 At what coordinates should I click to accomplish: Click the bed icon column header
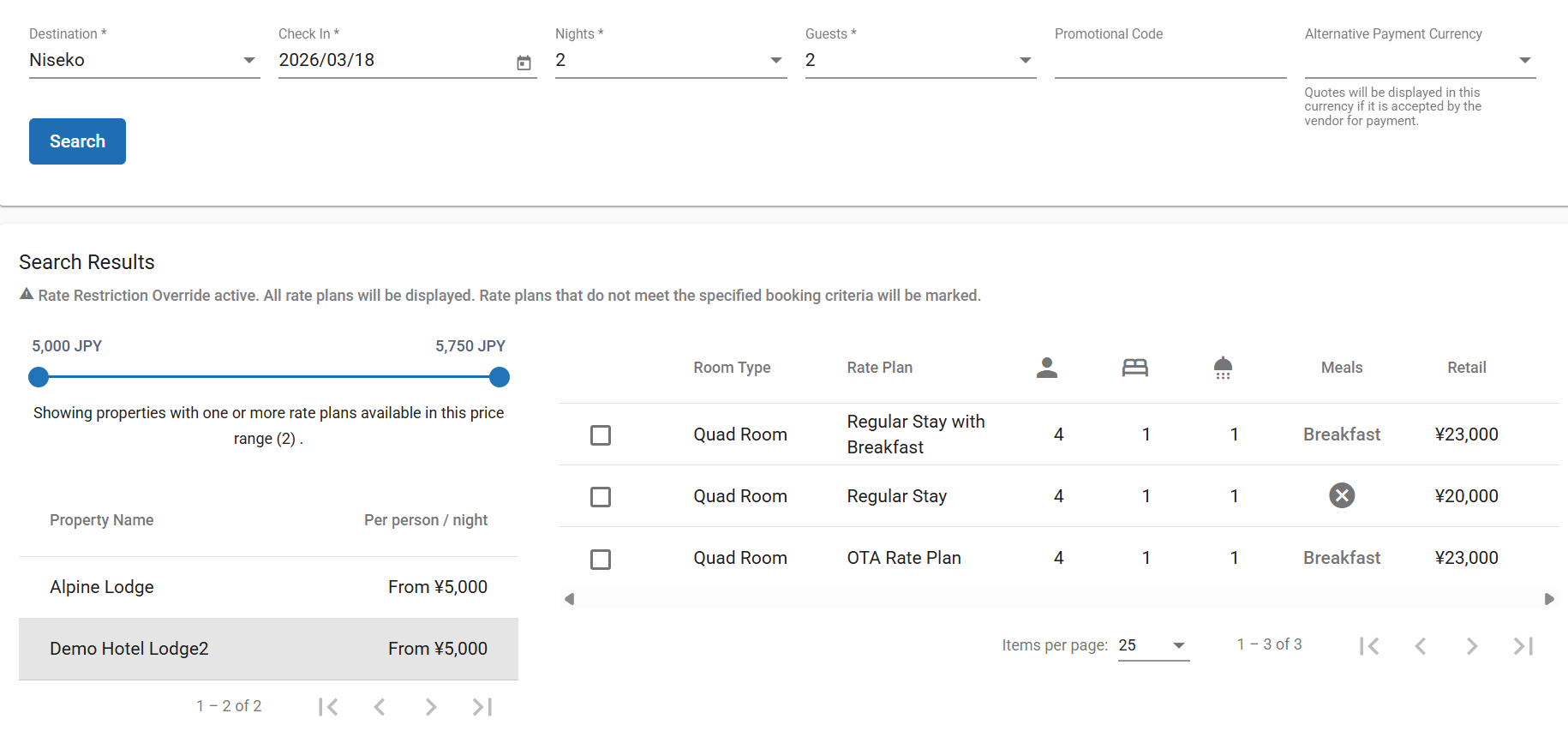1134,368
